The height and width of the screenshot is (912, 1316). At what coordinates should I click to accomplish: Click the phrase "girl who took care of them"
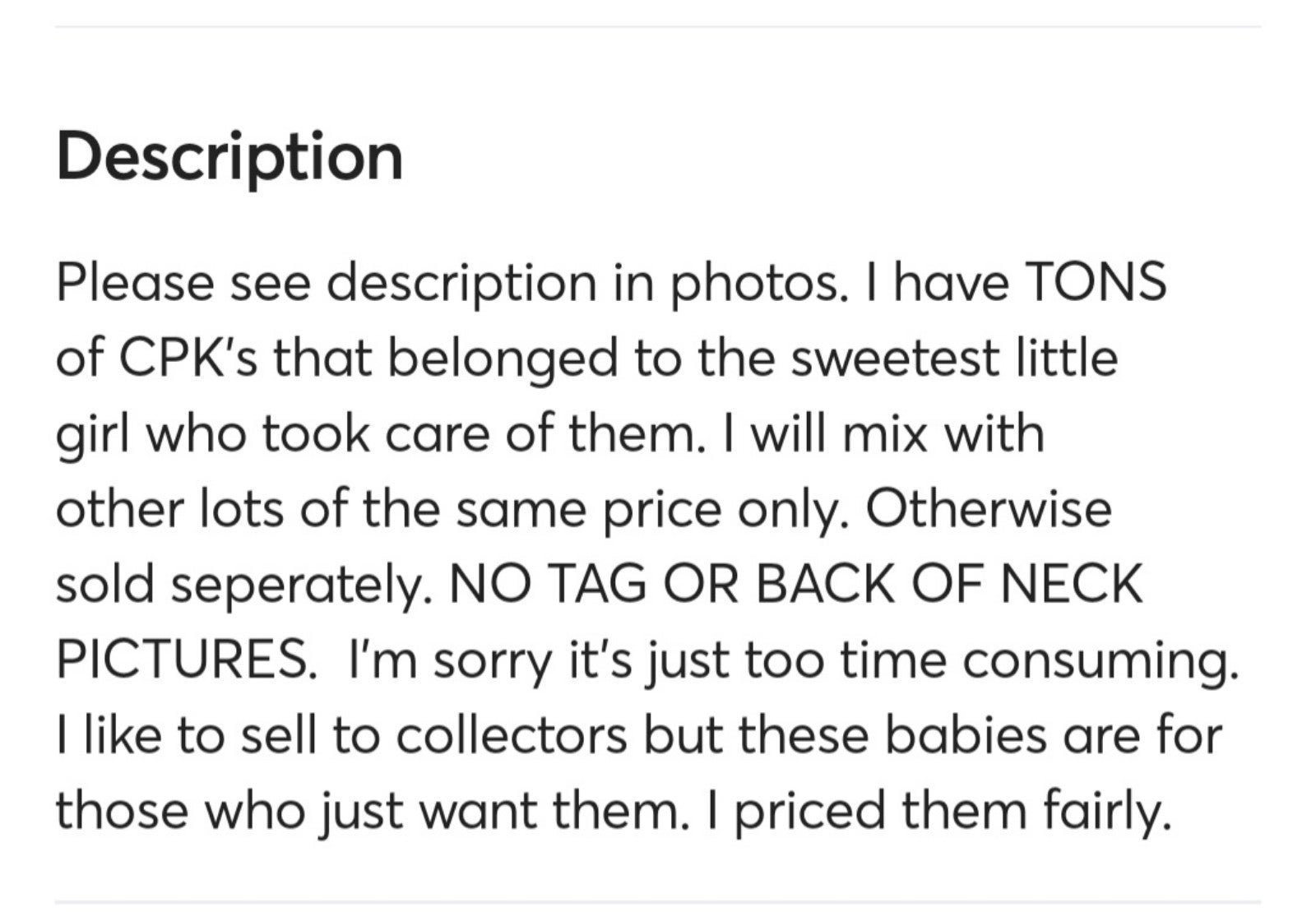click(375, 433)
